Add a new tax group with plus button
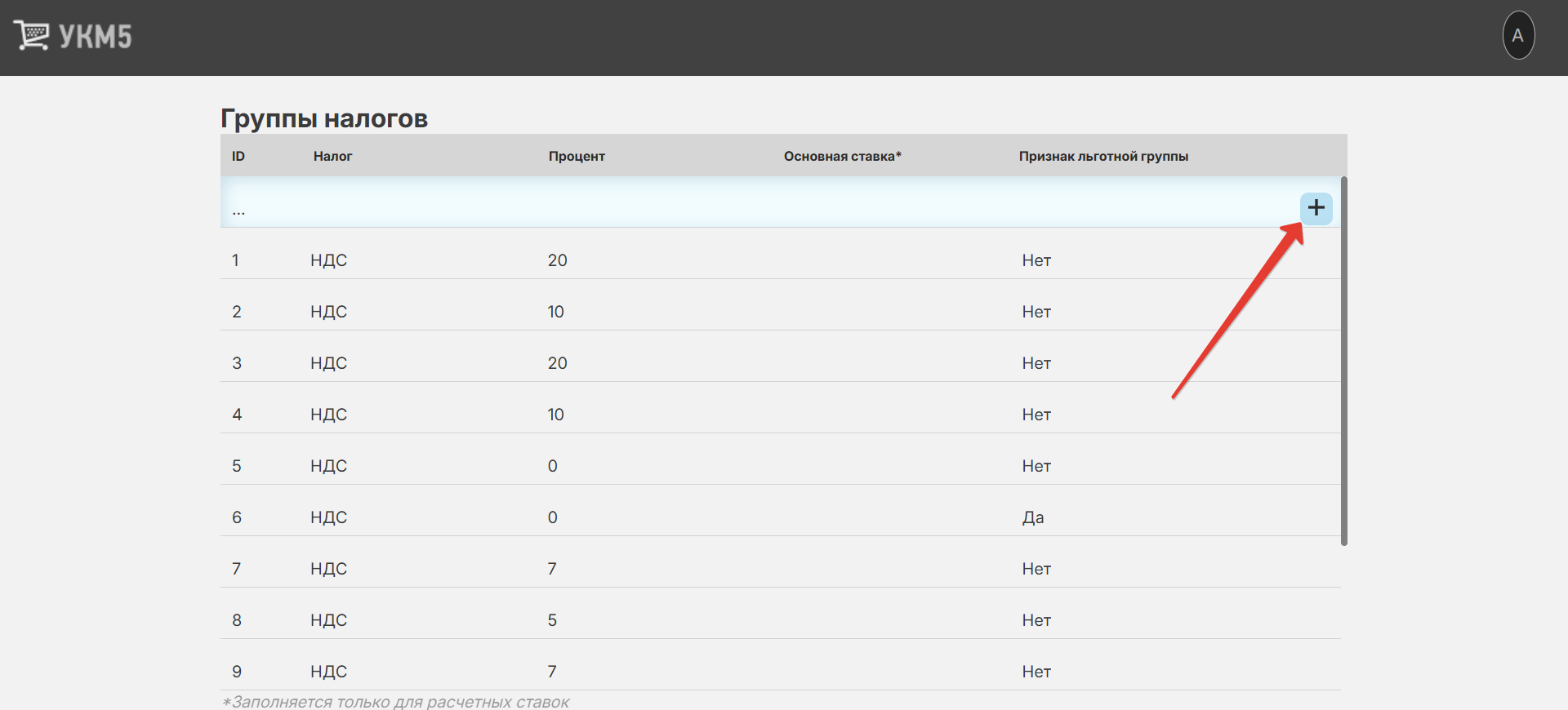 (x=1316, y=208)
